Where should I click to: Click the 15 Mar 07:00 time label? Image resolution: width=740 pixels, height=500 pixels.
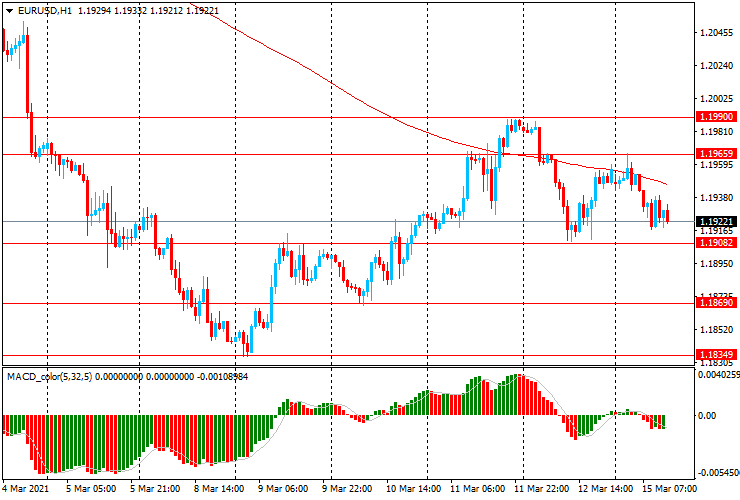tap(670, 490)
